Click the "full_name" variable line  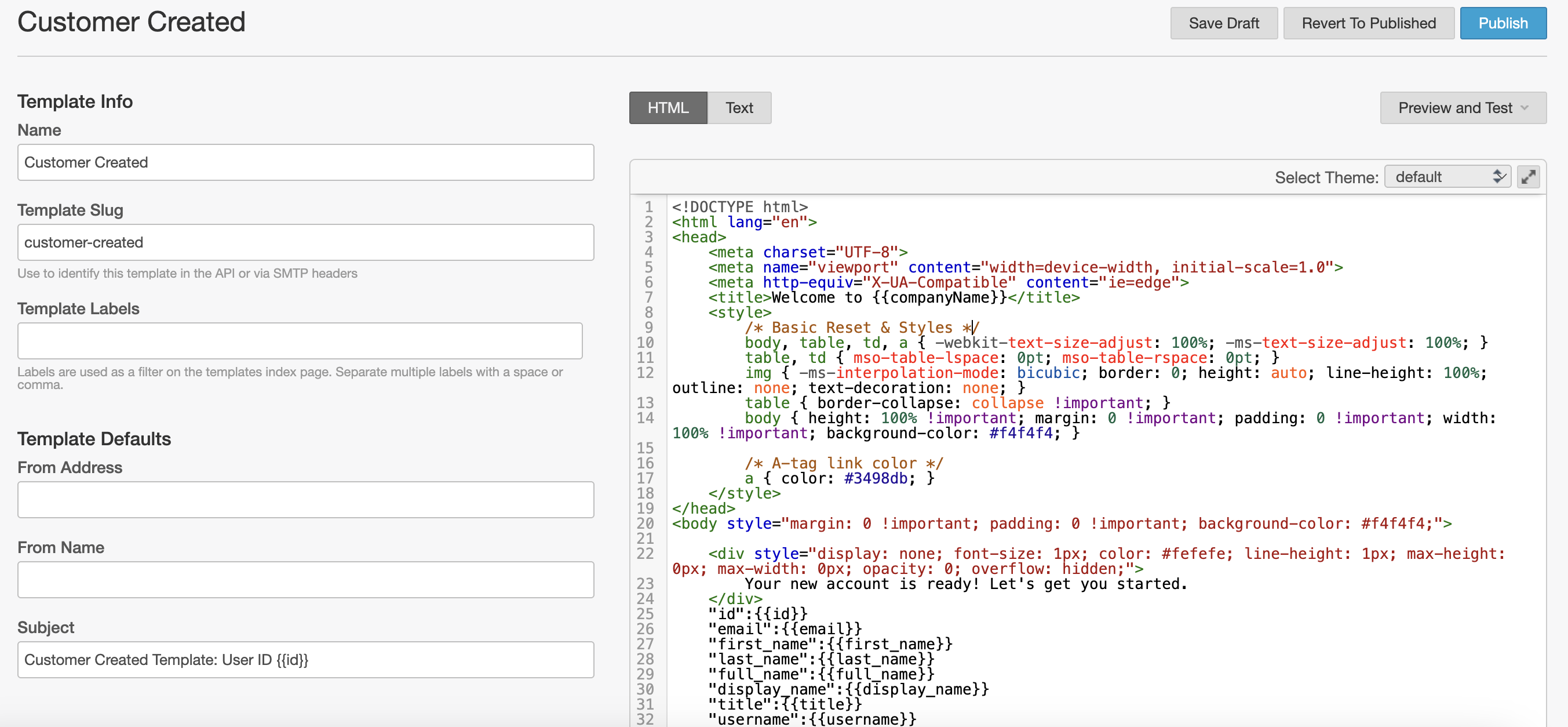tap(821, 674)
